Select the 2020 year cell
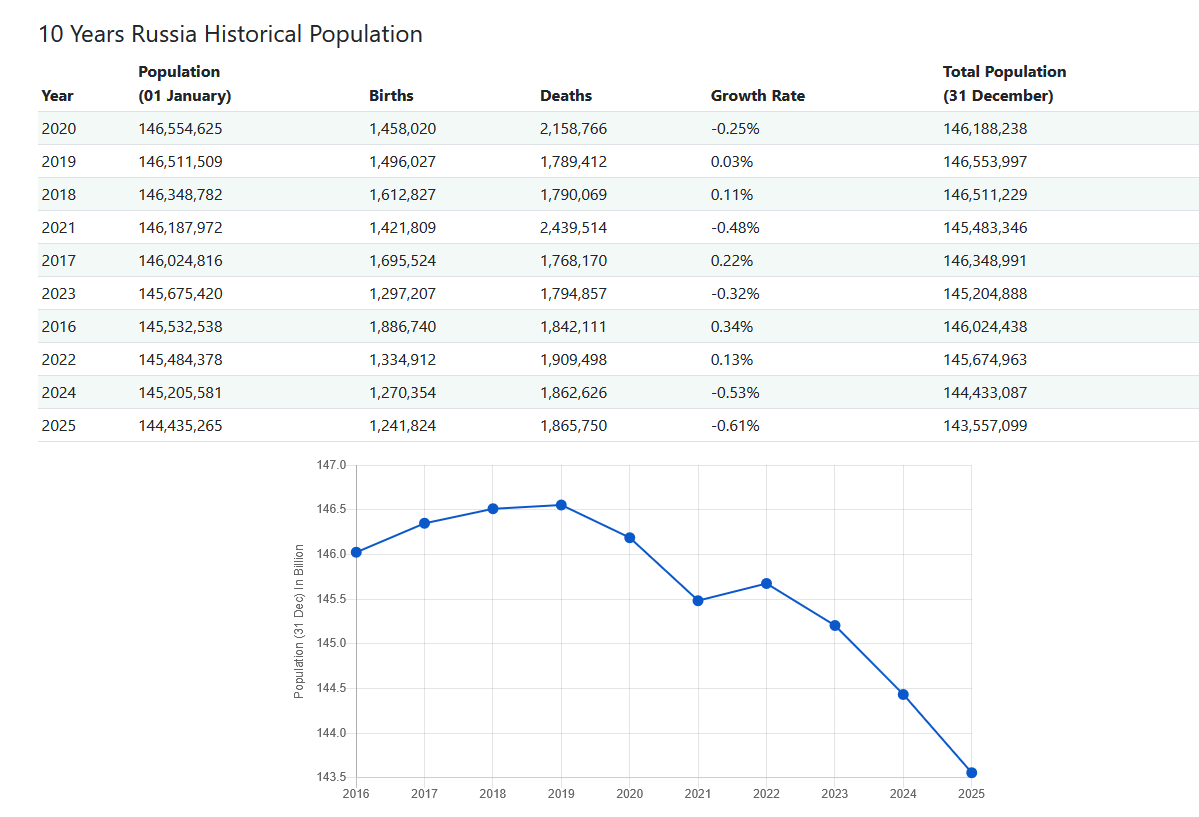The width and height of the screenshot is (1199, 817). 59,129
